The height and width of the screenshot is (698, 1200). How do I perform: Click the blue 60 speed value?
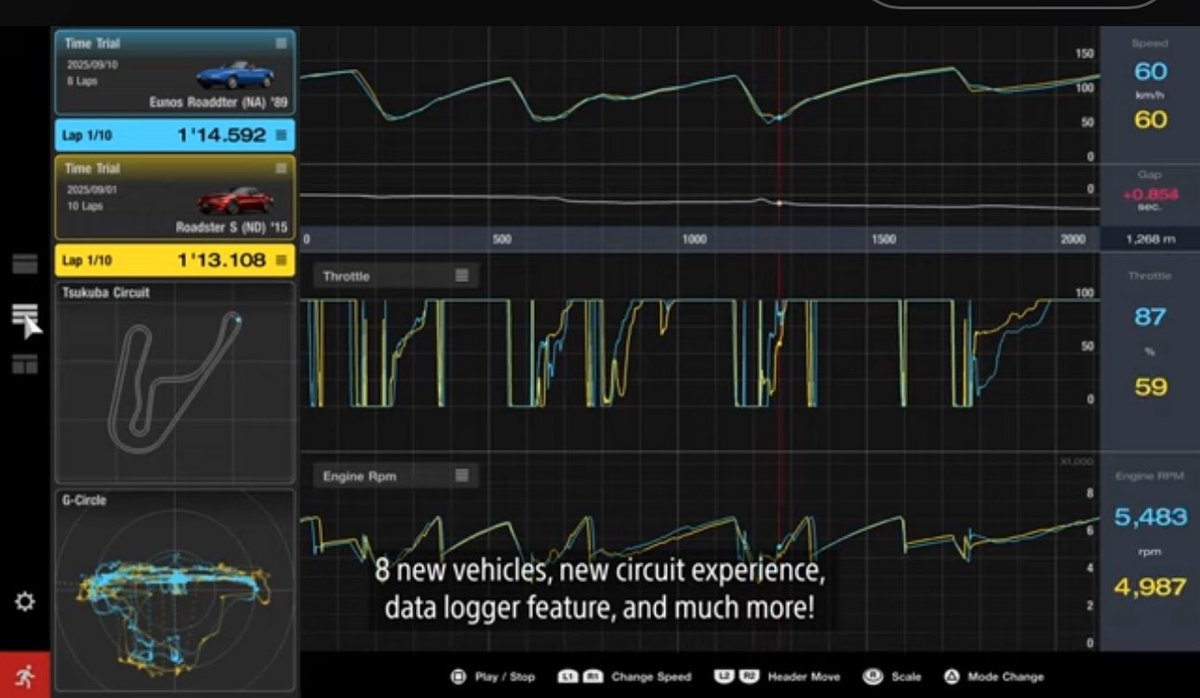1150,72
